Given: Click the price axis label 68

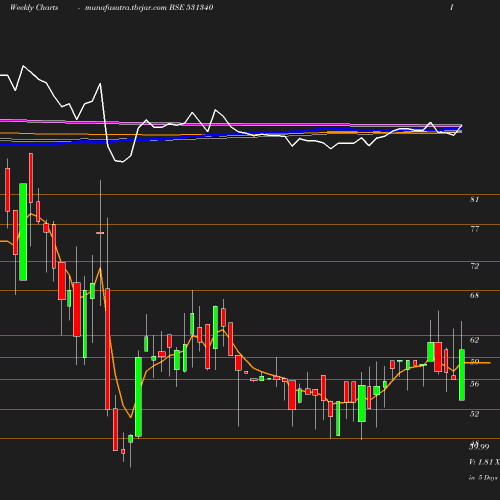Looking at the screenshot, I should point(474,295).
